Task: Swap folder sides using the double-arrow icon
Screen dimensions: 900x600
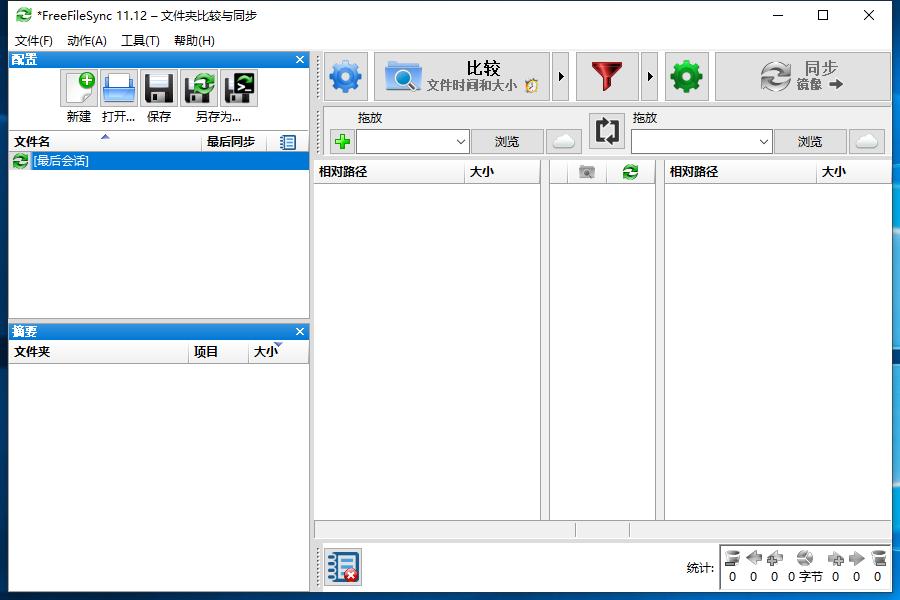Action: pos(607,131)
